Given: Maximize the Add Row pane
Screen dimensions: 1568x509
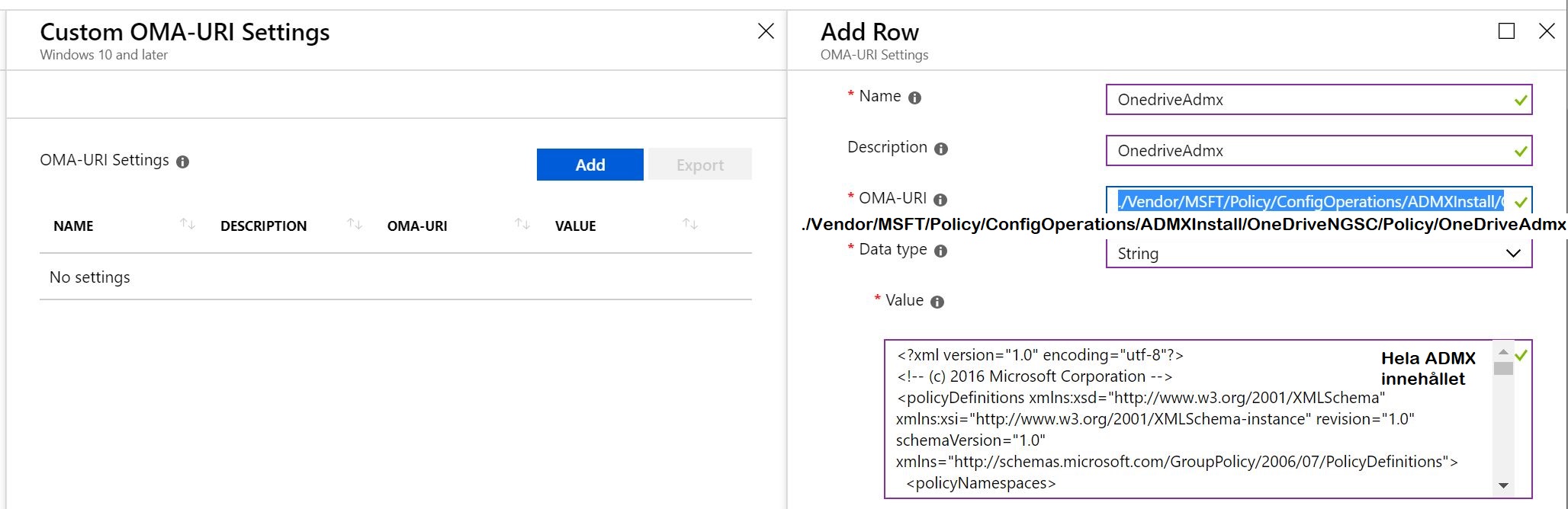Looking at the screenshot, I should coord(1506,31).
